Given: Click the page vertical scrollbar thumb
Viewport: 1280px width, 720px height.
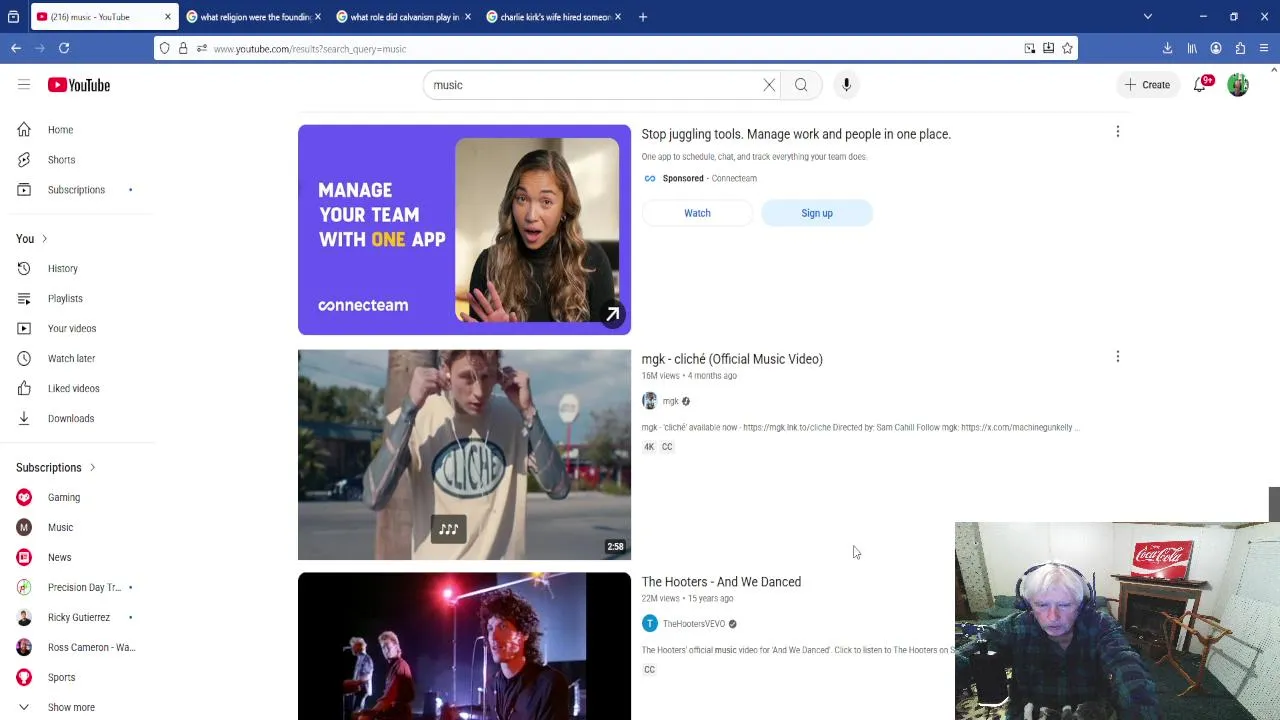Looking at the screenshot, I should [x=1274, y=504].
